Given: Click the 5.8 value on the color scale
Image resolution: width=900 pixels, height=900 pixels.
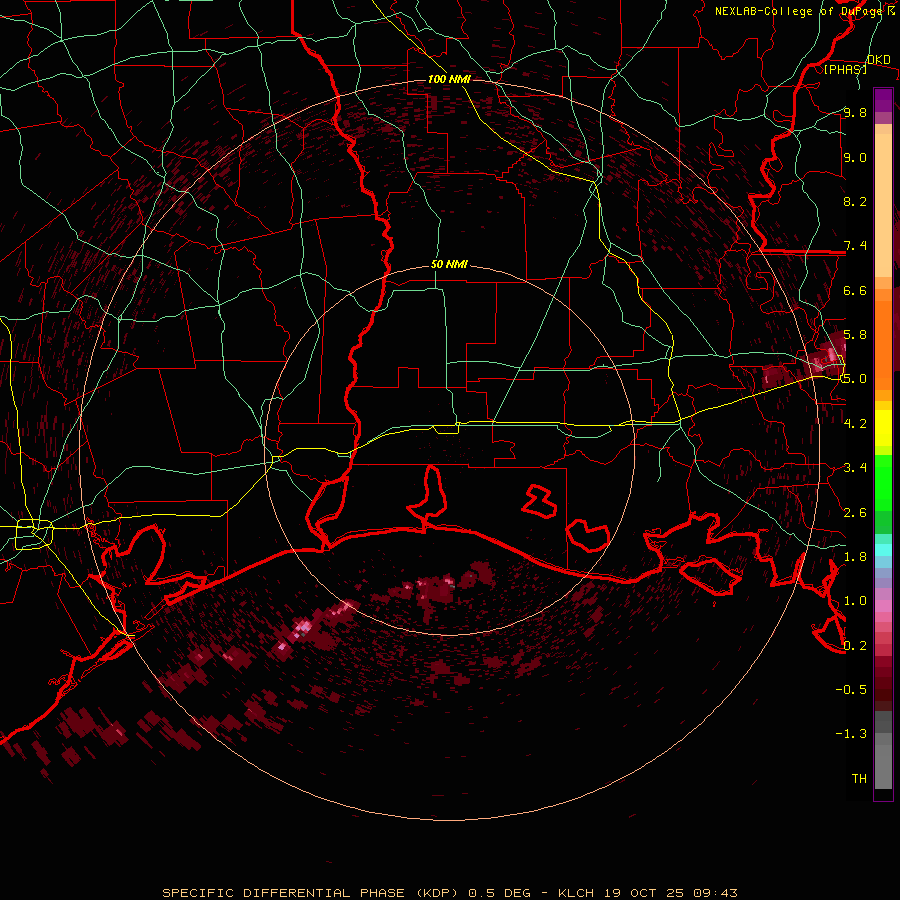Looking at the screenshot, I should coord(855,335).
